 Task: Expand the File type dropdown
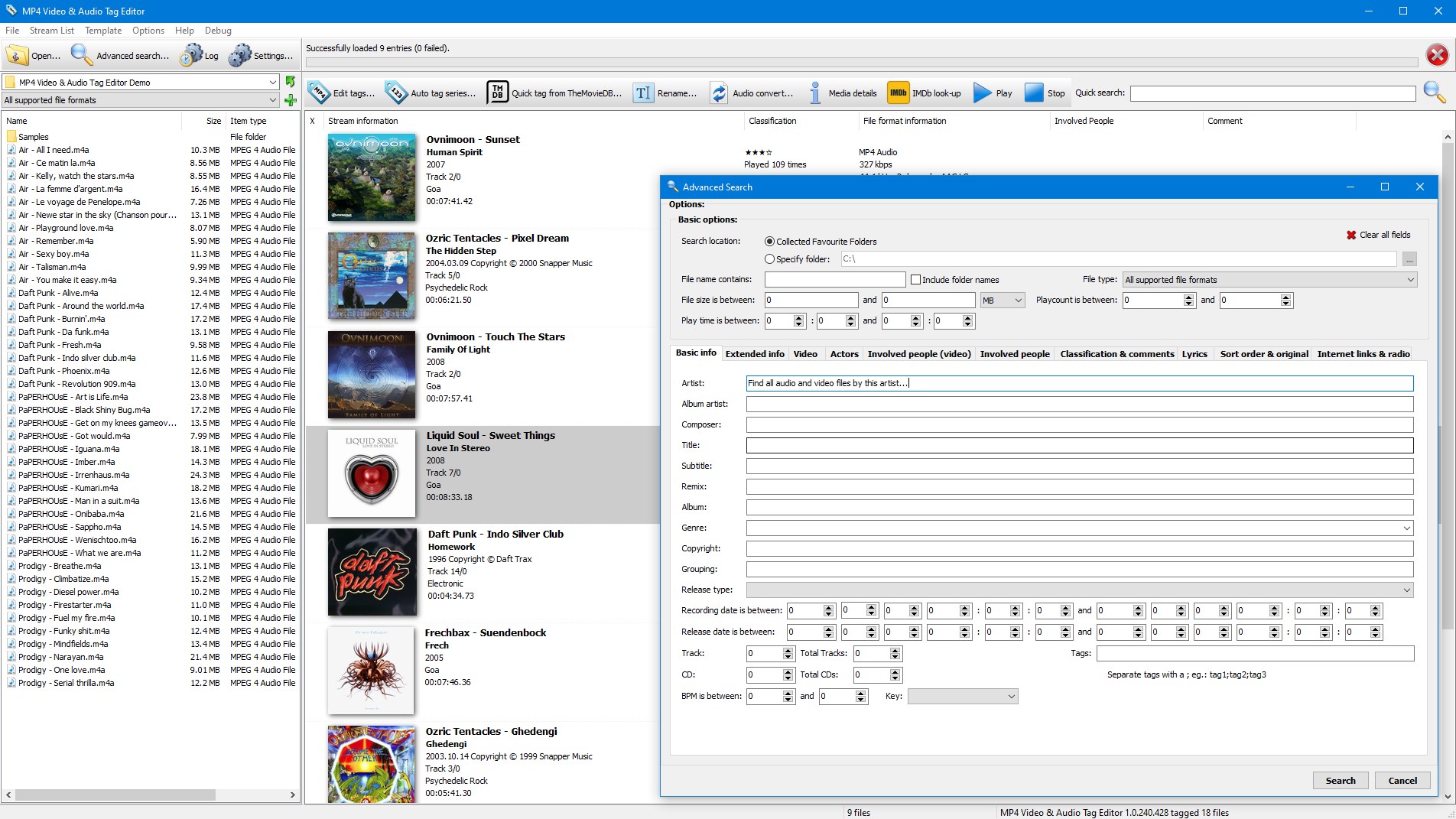click(1269, 280)
